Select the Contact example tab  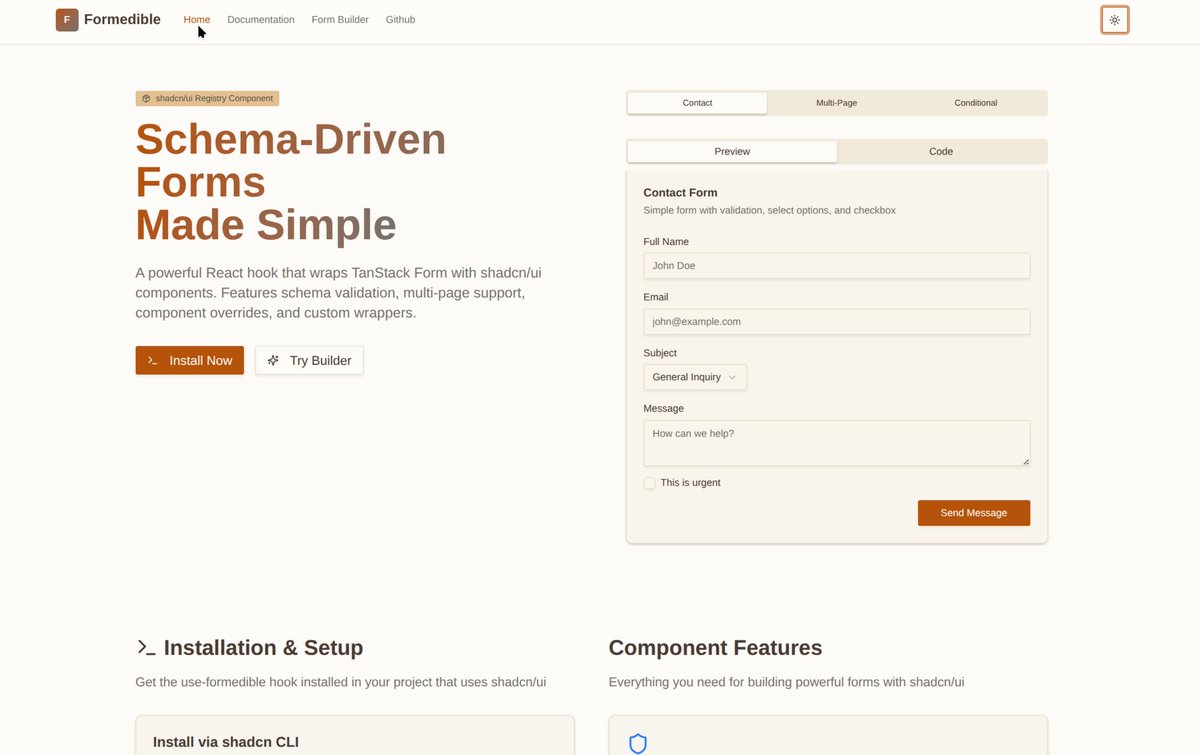pyautogui.click(x=698, y=103)
